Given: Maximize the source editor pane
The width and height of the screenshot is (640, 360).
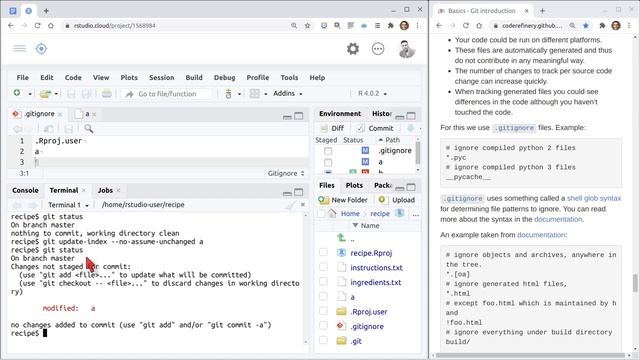Looking at the screenshot, I should [299, 116].
